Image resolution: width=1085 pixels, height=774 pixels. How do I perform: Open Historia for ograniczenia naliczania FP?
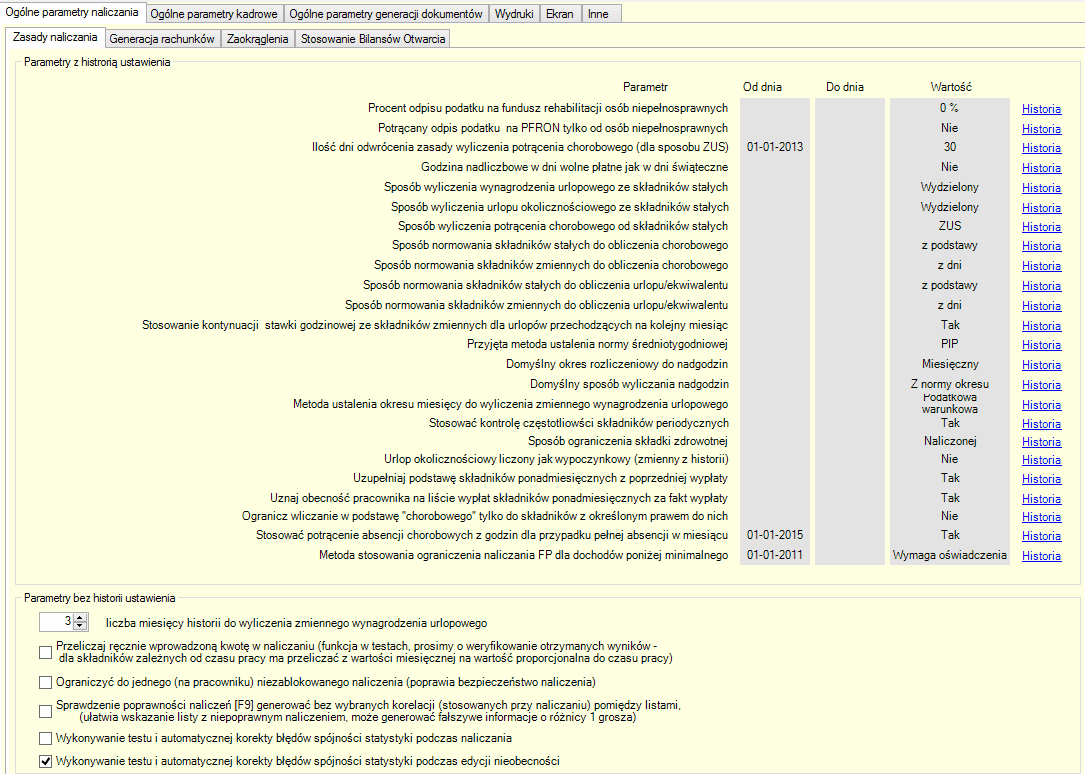coord(1041,556)
